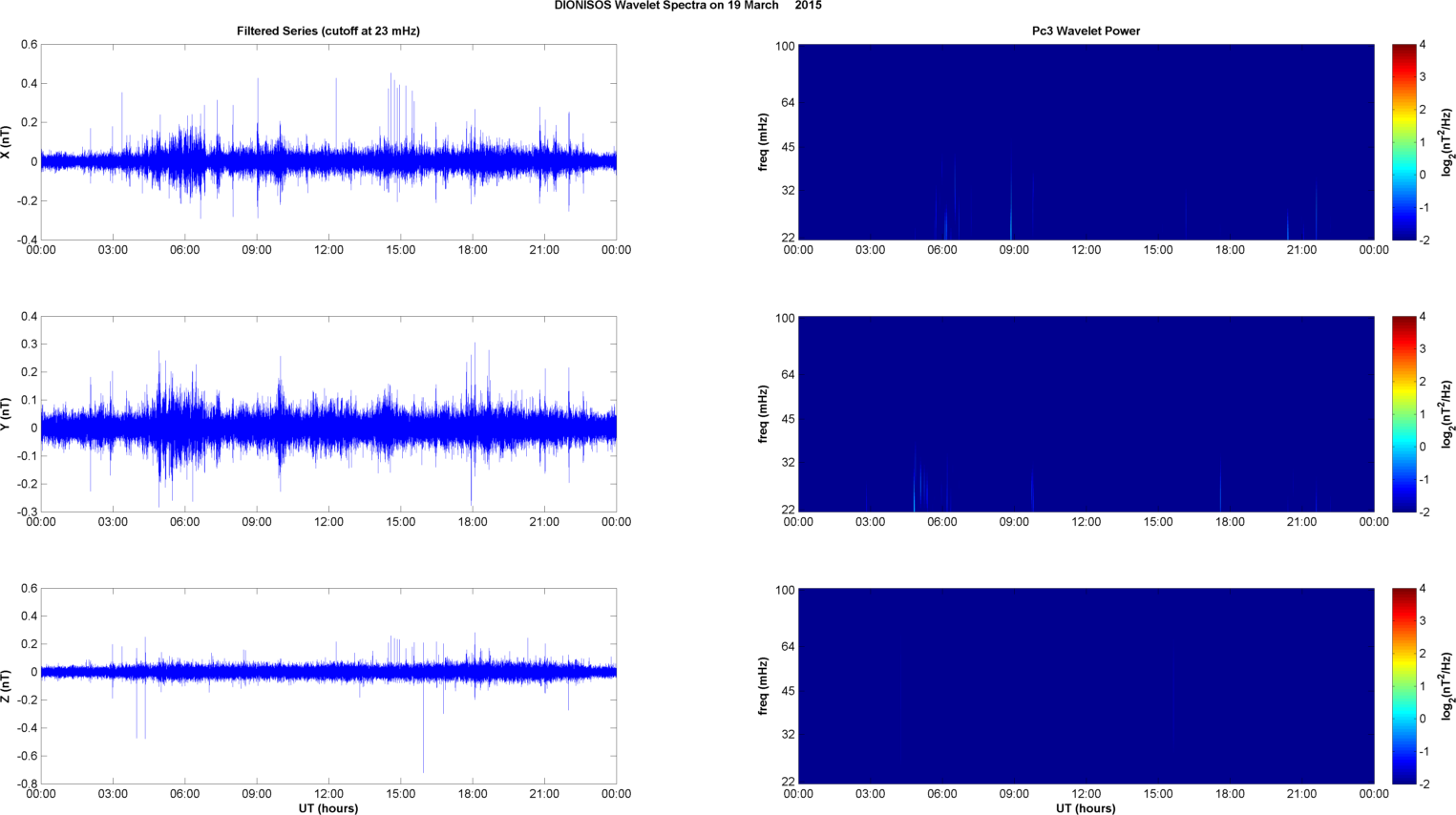This screenshot has height=815, width=1456.
Task: Click the 32 frequency tick on bottom spectrogram
Action: pyautogui.click(x=788, y=735)
